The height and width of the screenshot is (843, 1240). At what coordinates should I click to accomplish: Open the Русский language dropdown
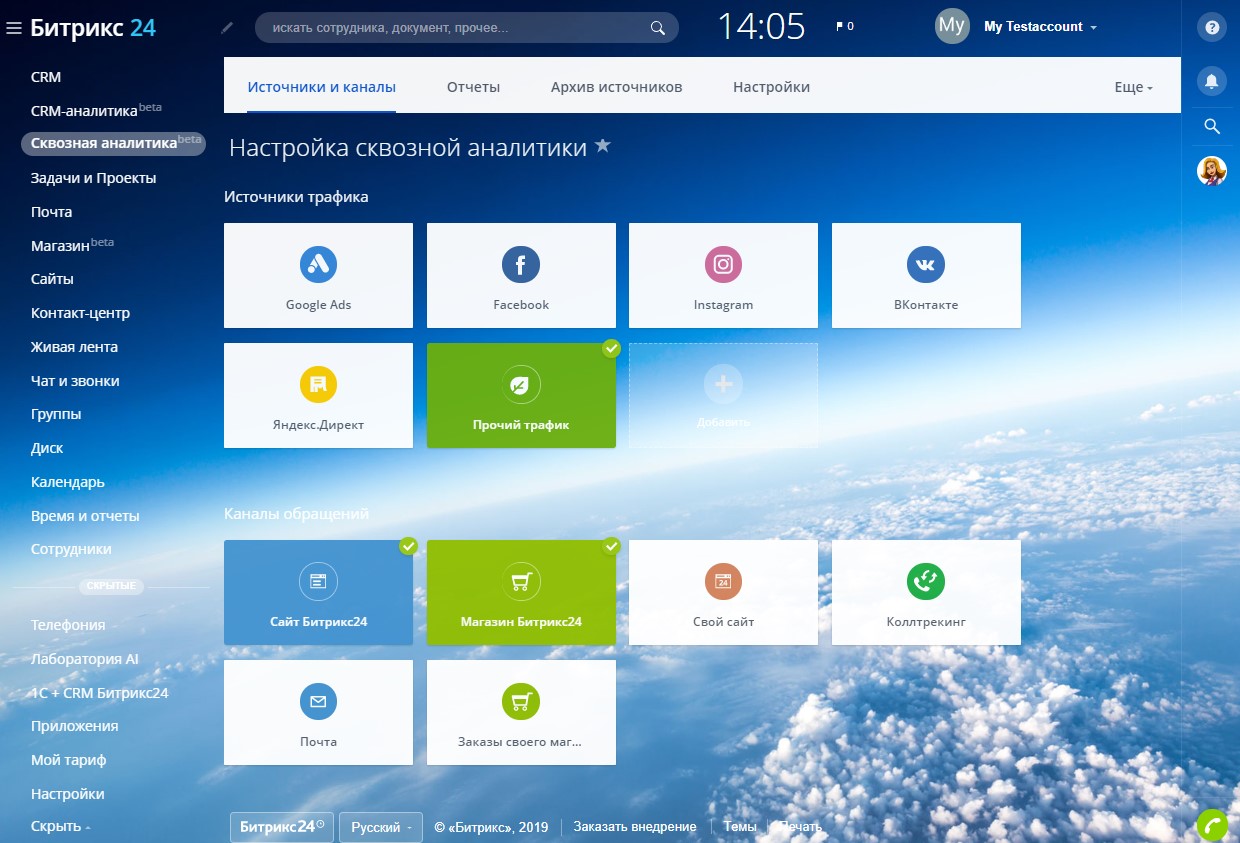coord(381,827)
